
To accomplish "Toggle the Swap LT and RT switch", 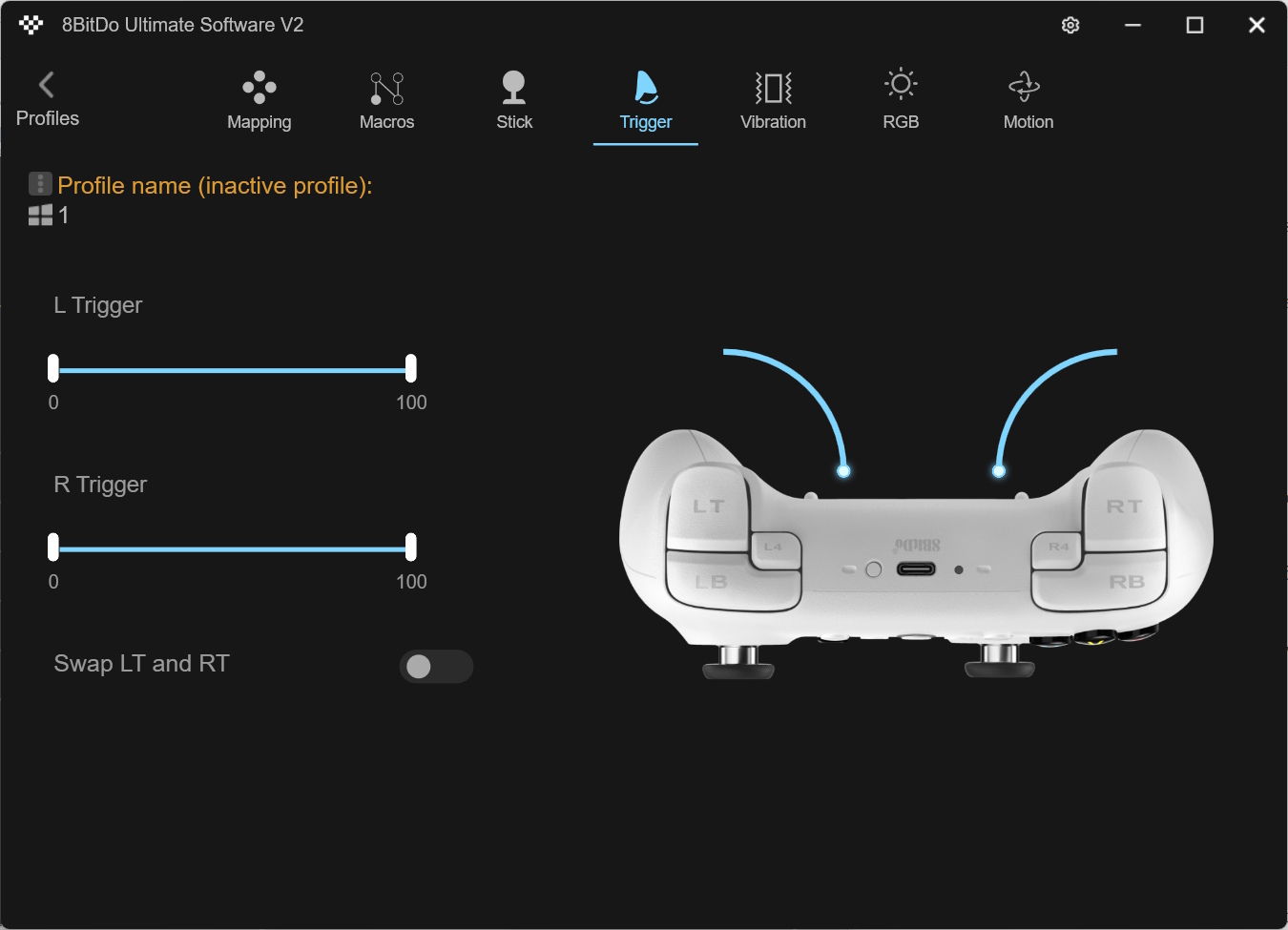I will (436, 666).
